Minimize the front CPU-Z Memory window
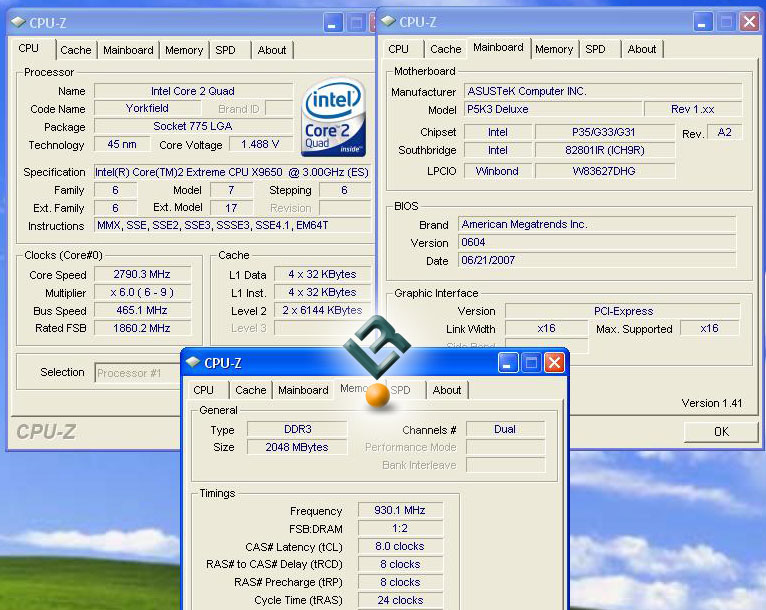The width and height of the screenshot is (766, 610). click(509, 362)
